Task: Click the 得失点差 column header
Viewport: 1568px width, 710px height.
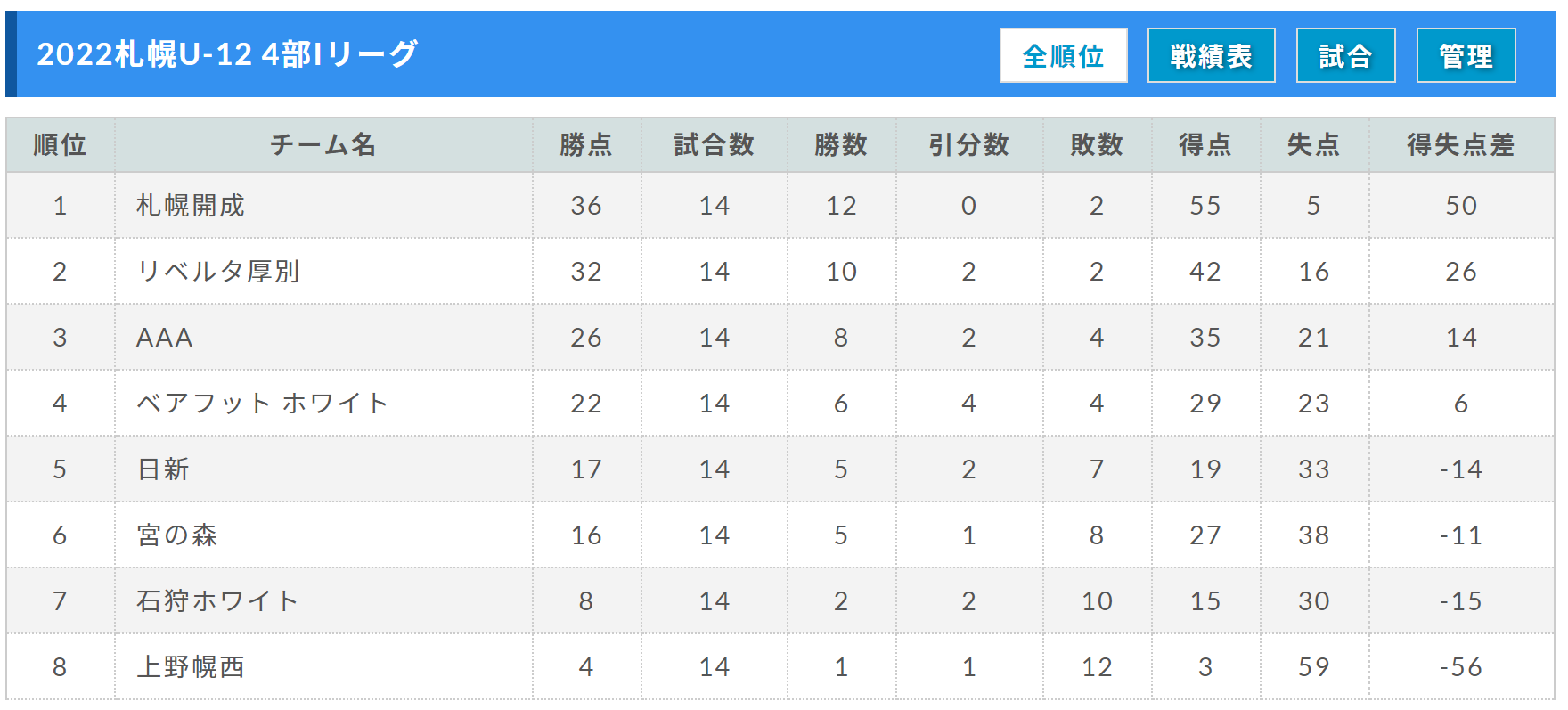Action: [1460, 144]
